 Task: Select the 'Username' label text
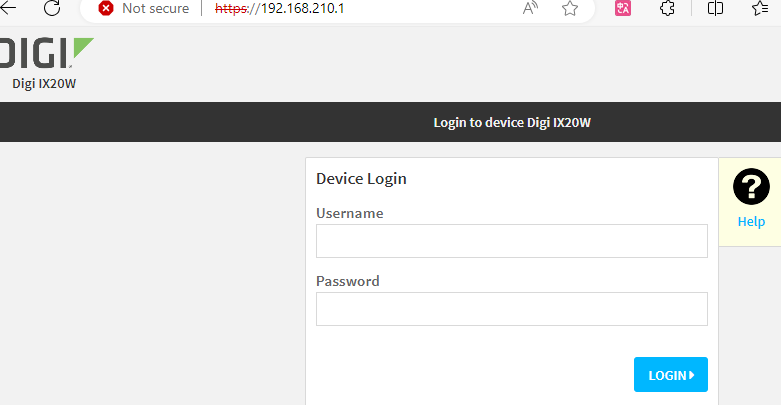pos(350,213)
